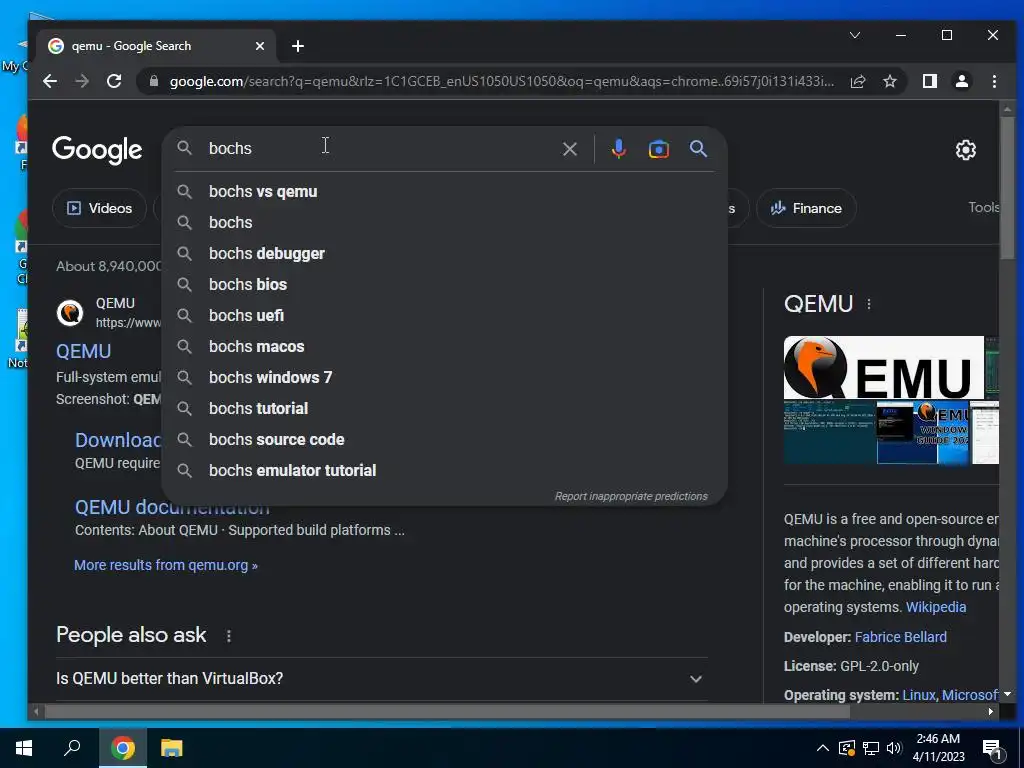Click the Google logo
Screen dimensions: 1024x768
(97, 150)
